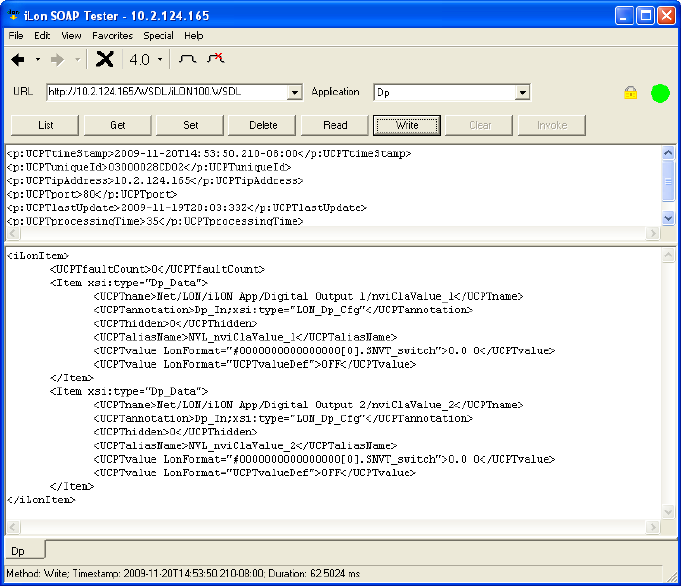Open the 4.0 version dropdown arrow
The width and height of the screenshot is (681, 586).
click(x=160, y=60)
